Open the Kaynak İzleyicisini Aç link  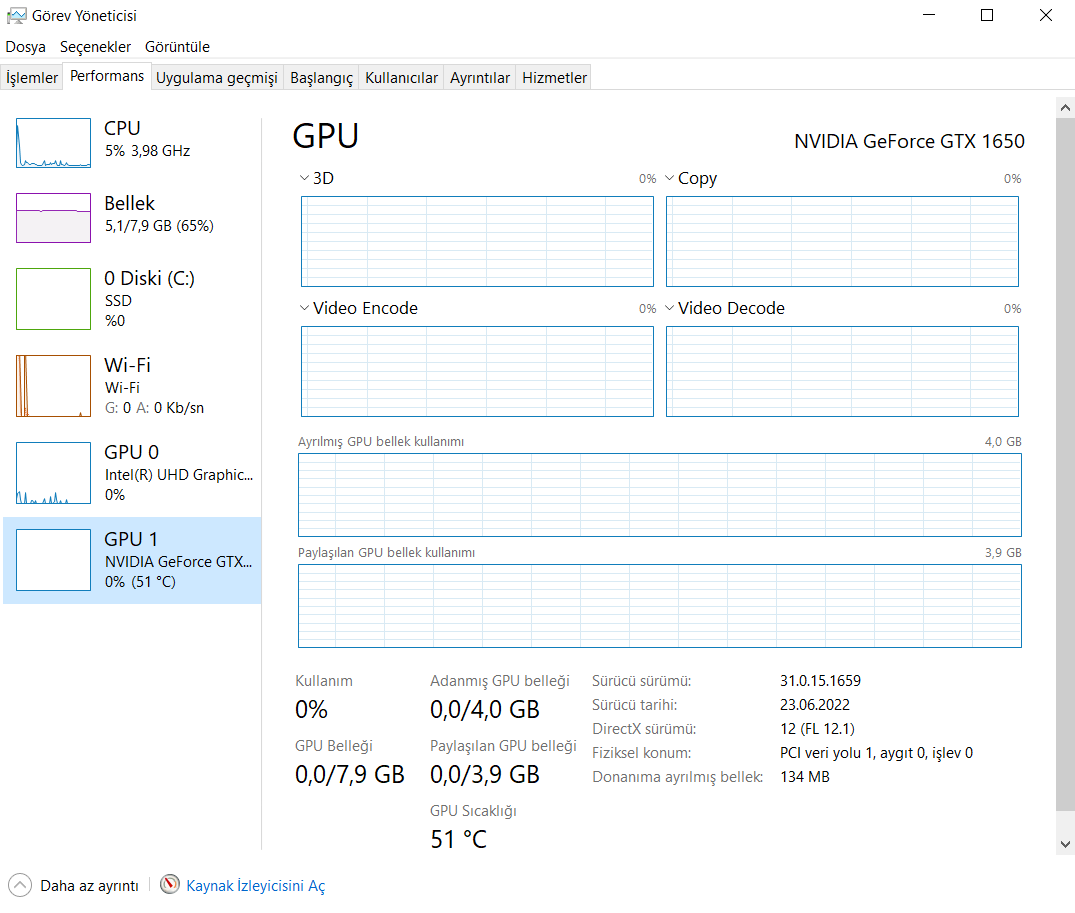pyautogui.click(x=255, y=886)
